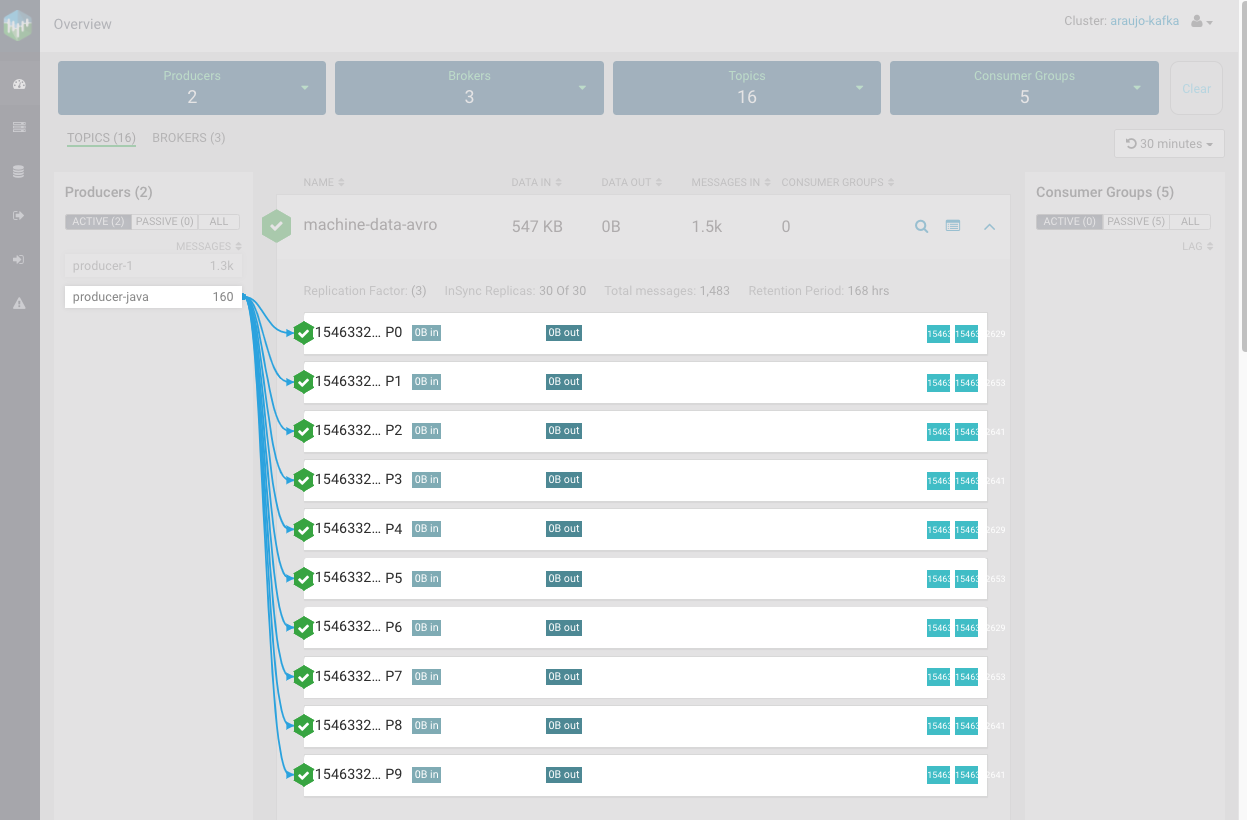
Task: Open the 30 minutes time range dropdown
Action: pos(1169,144)
